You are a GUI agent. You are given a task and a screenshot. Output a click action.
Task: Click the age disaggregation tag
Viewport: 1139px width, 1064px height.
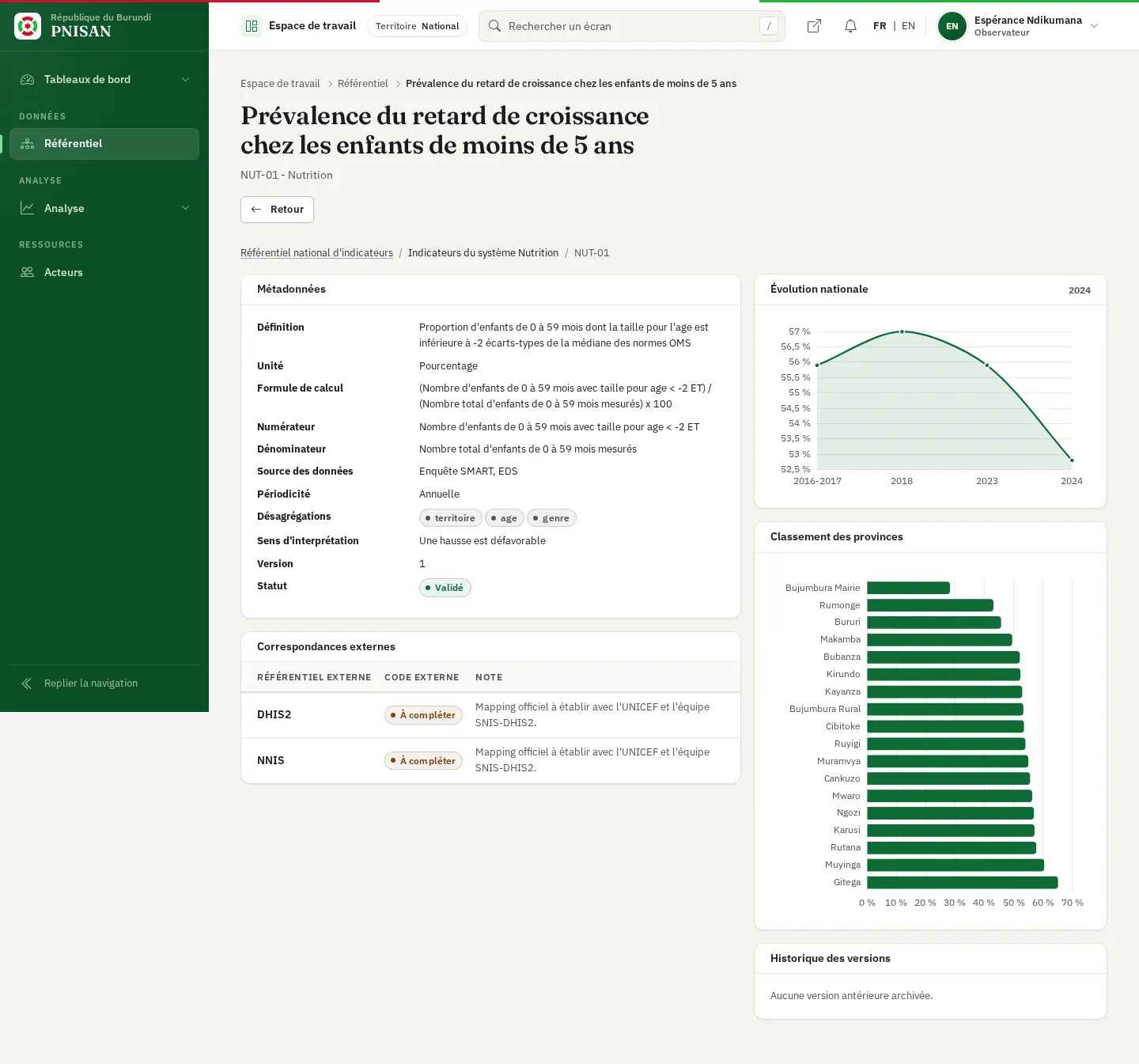click(x=504, y=518)
